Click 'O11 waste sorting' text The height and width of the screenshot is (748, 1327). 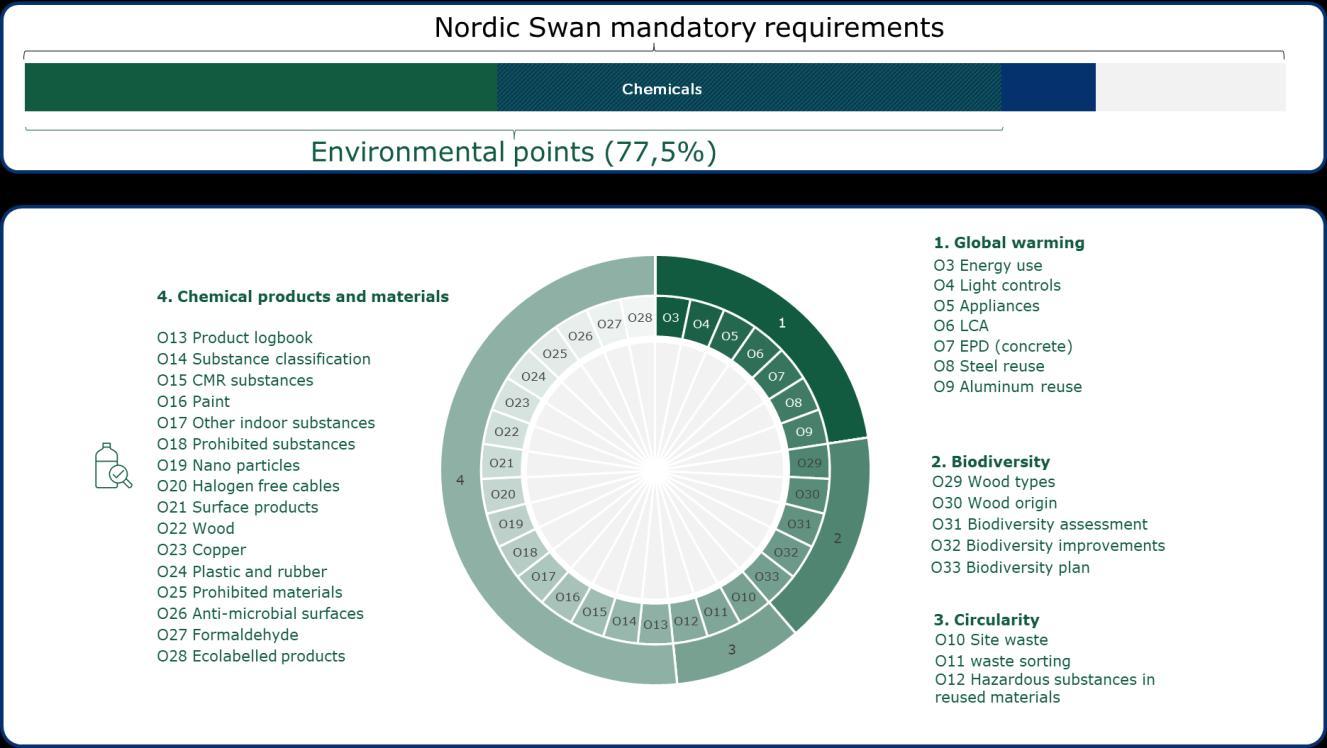point(1003,661)
